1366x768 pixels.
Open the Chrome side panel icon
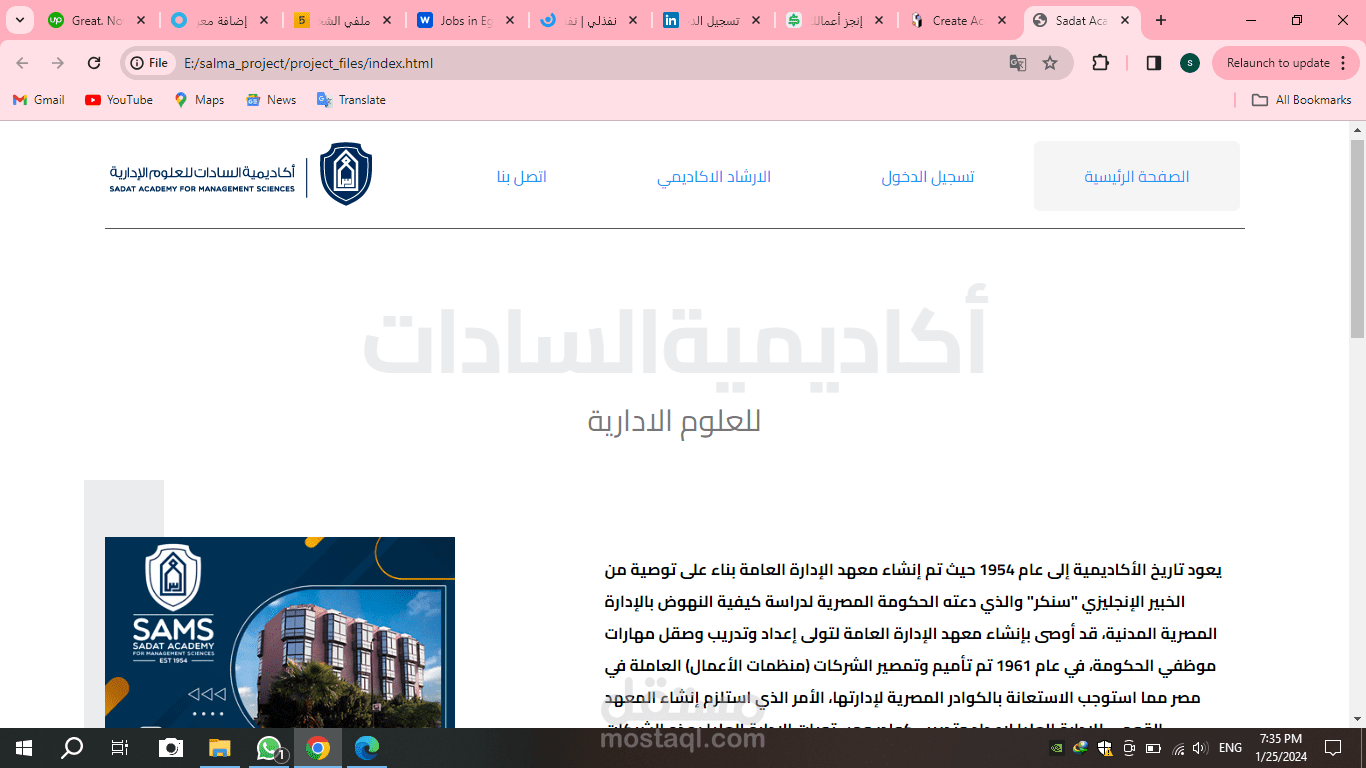(x=1153, y=63)
